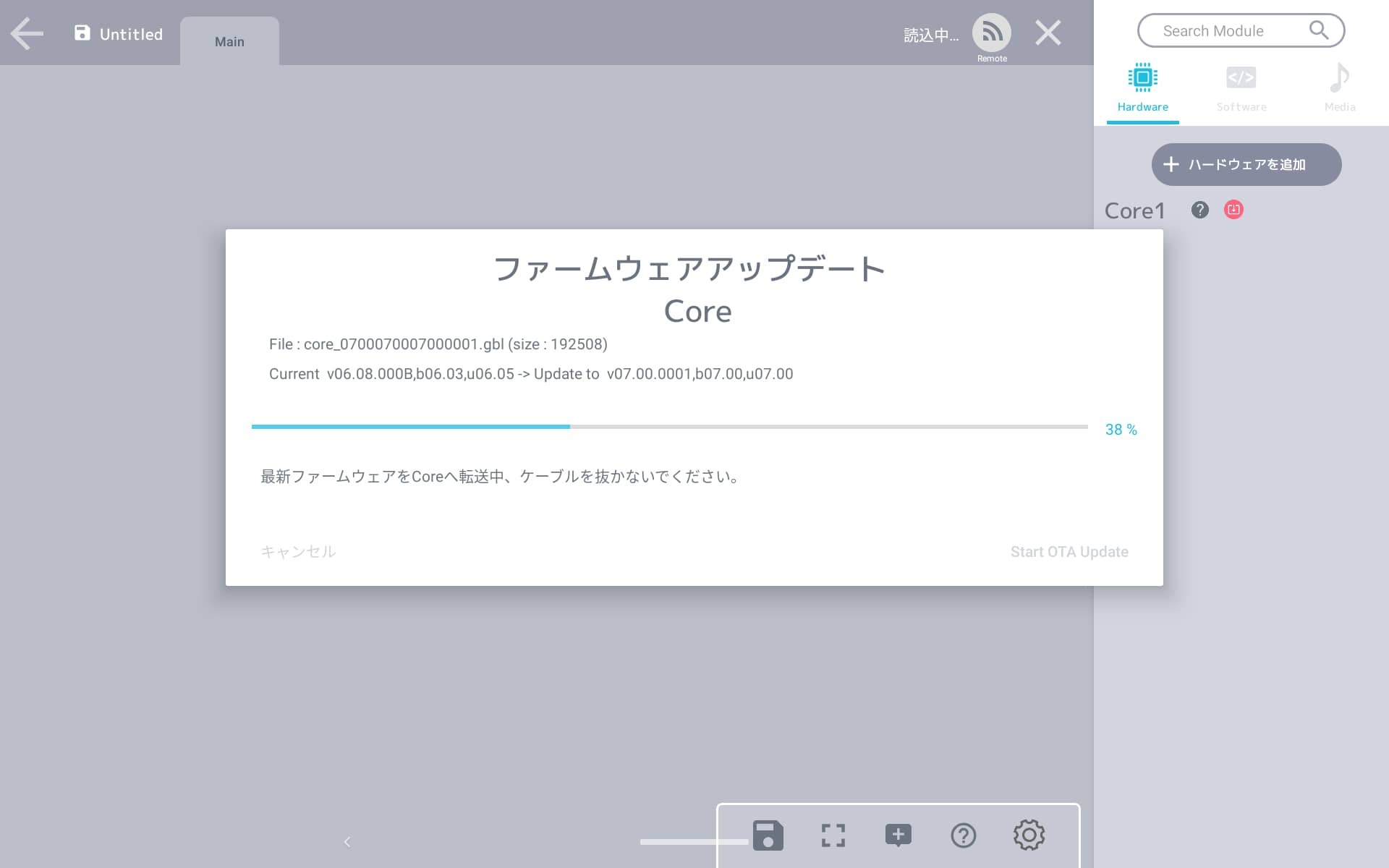Click the floppy disk save icon in bottom toolbar
The image size is (1389, 868).
click(768, 835)
